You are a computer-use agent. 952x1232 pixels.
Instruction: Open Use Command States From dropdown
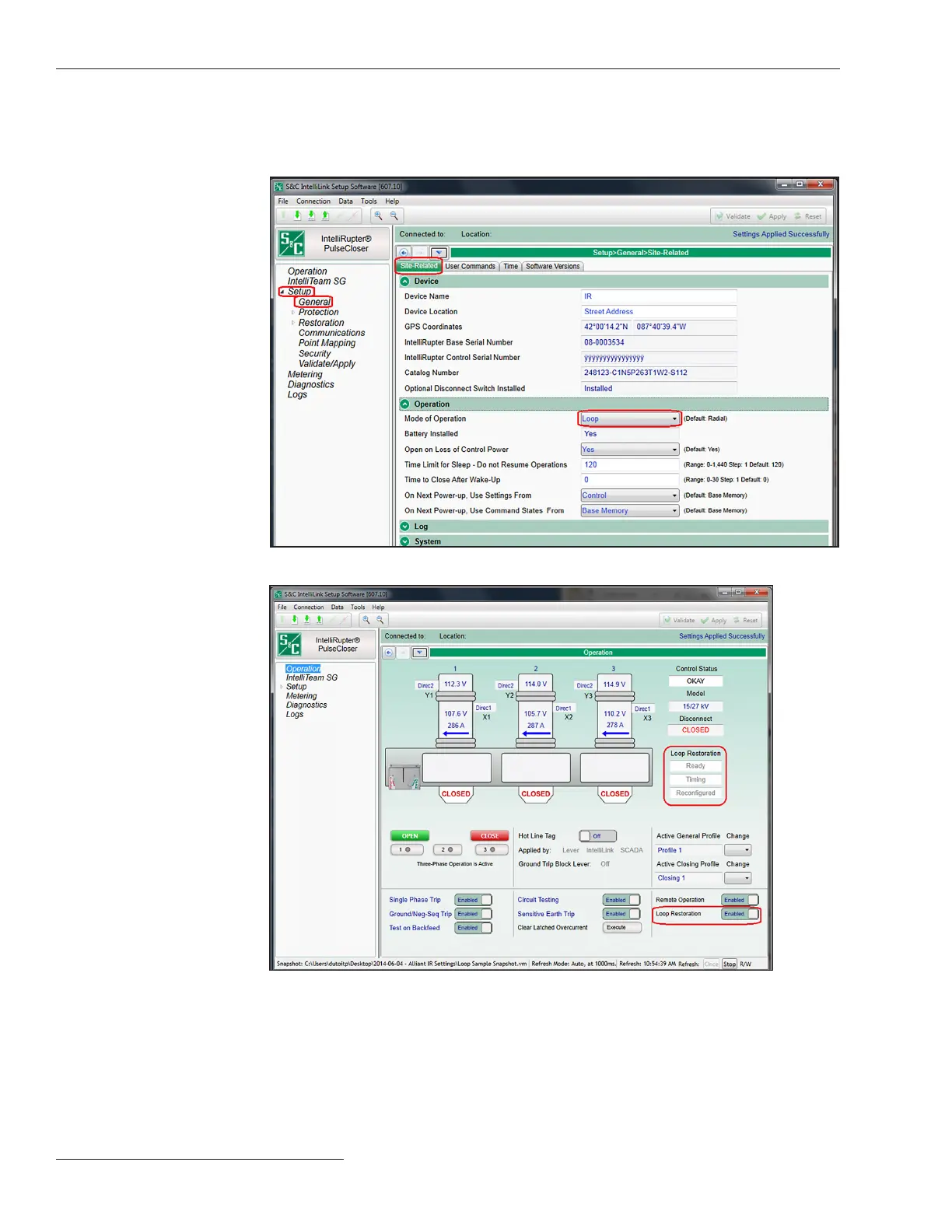point(630,511)
